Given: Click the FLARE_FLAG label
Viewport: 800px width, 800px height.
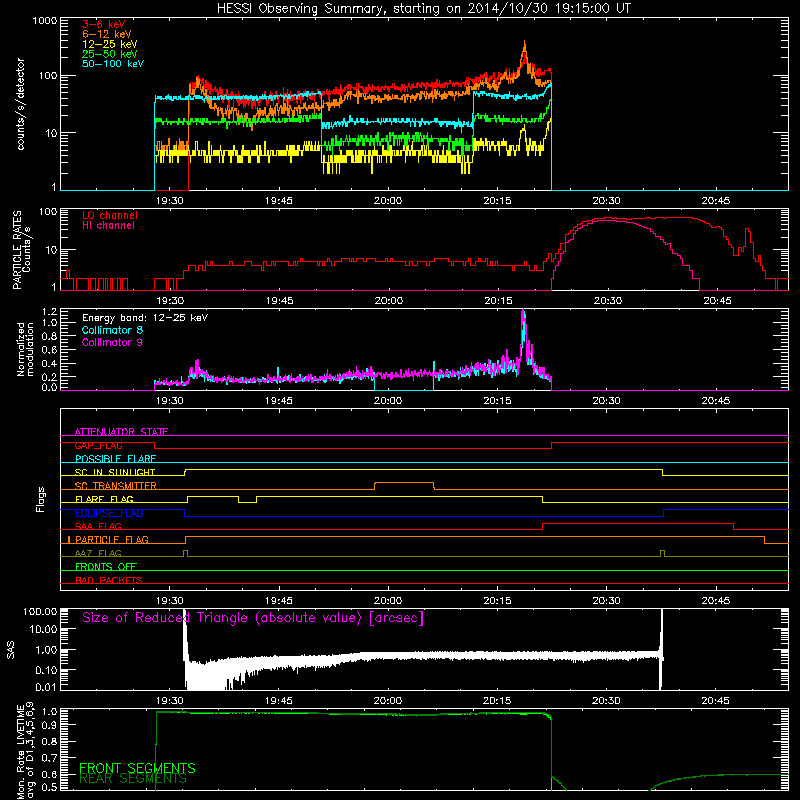Looking at the screenshot, I should pos(104,499).
